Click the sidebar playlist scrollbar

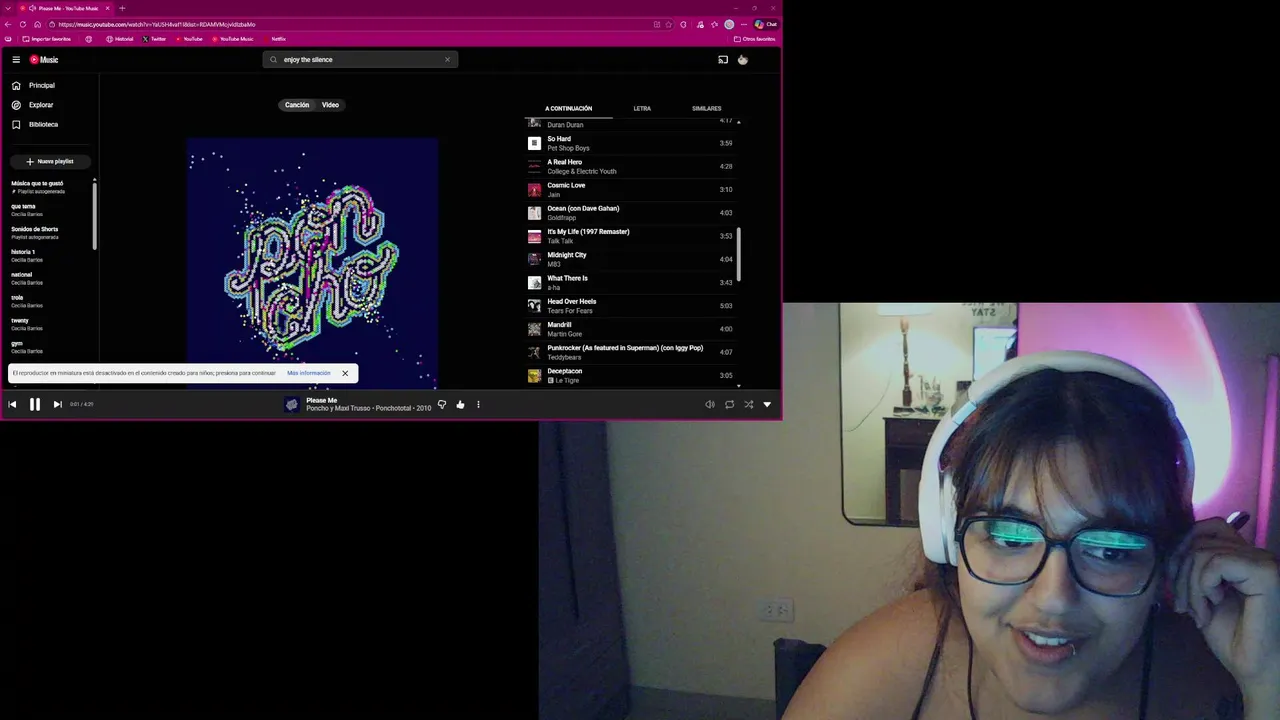tap(95, 215)
